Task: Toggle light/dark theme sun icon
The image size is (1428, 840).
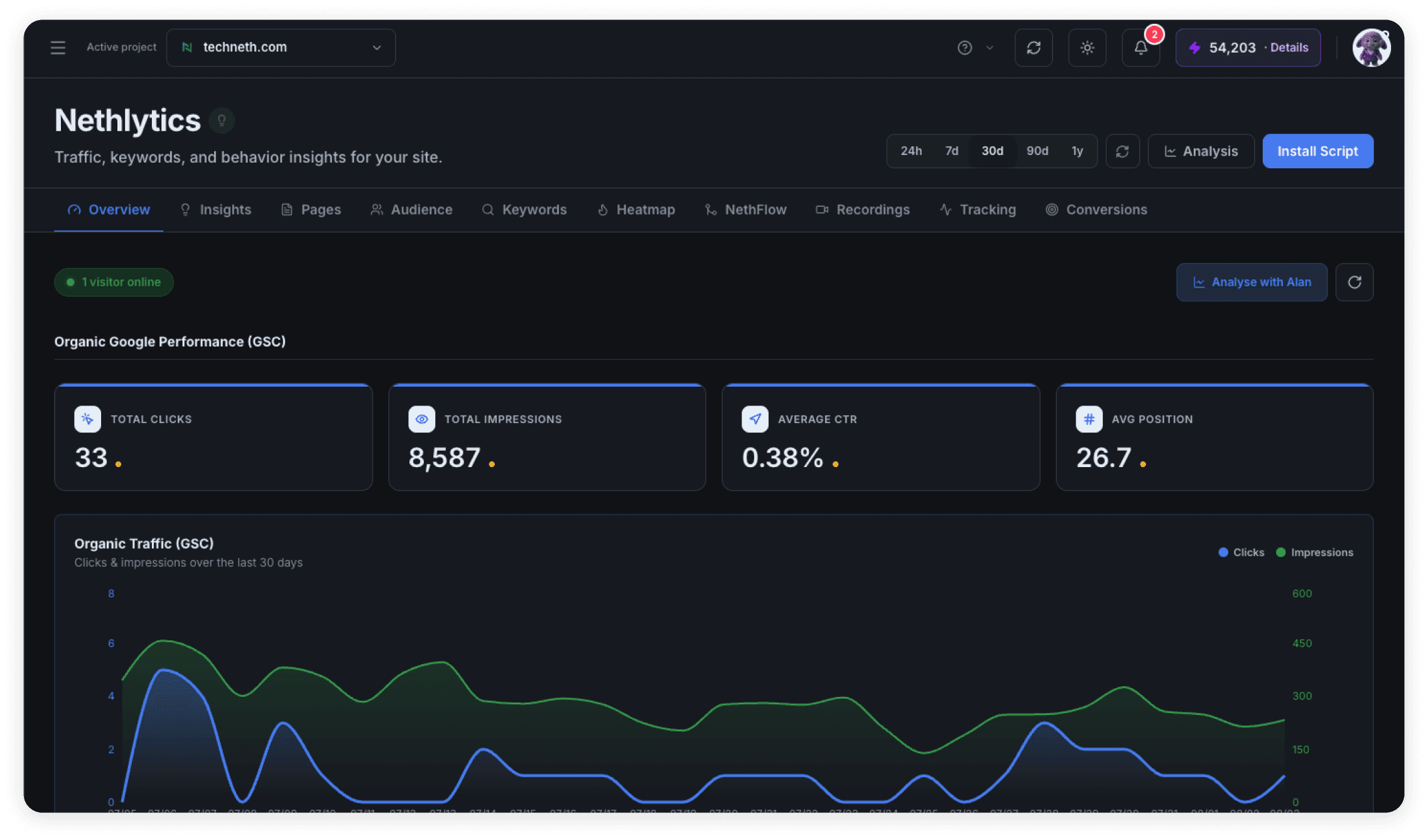Action: coord(1088,48)
